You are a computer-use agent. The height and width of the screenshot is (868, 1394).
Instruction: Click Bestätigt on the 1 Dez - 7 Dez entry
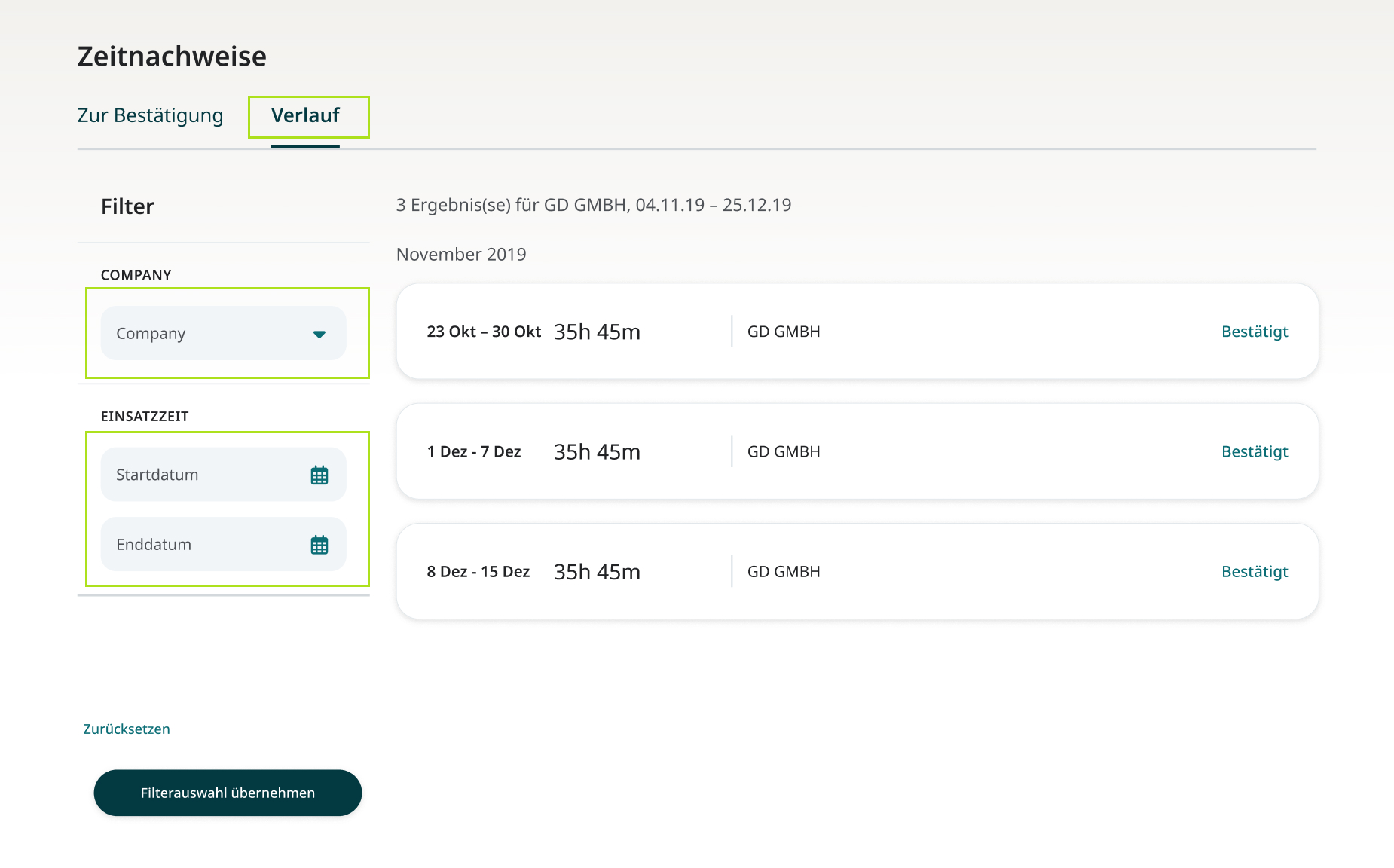click(1255, 451)
